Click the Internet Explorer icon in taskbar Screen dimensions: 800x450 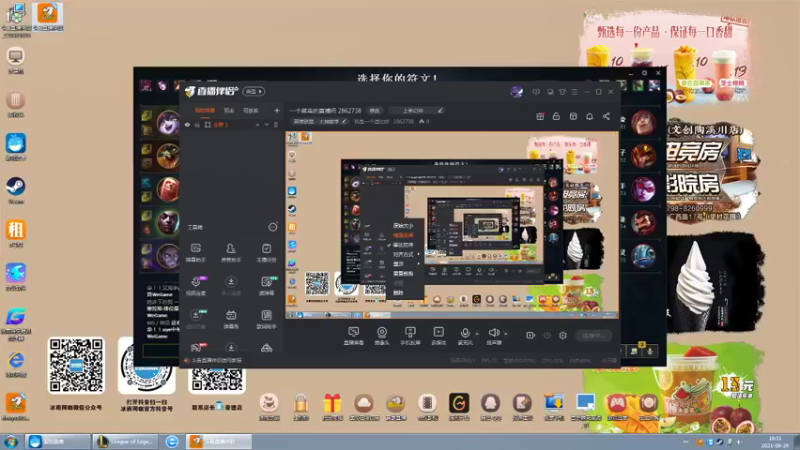point(172,441)
